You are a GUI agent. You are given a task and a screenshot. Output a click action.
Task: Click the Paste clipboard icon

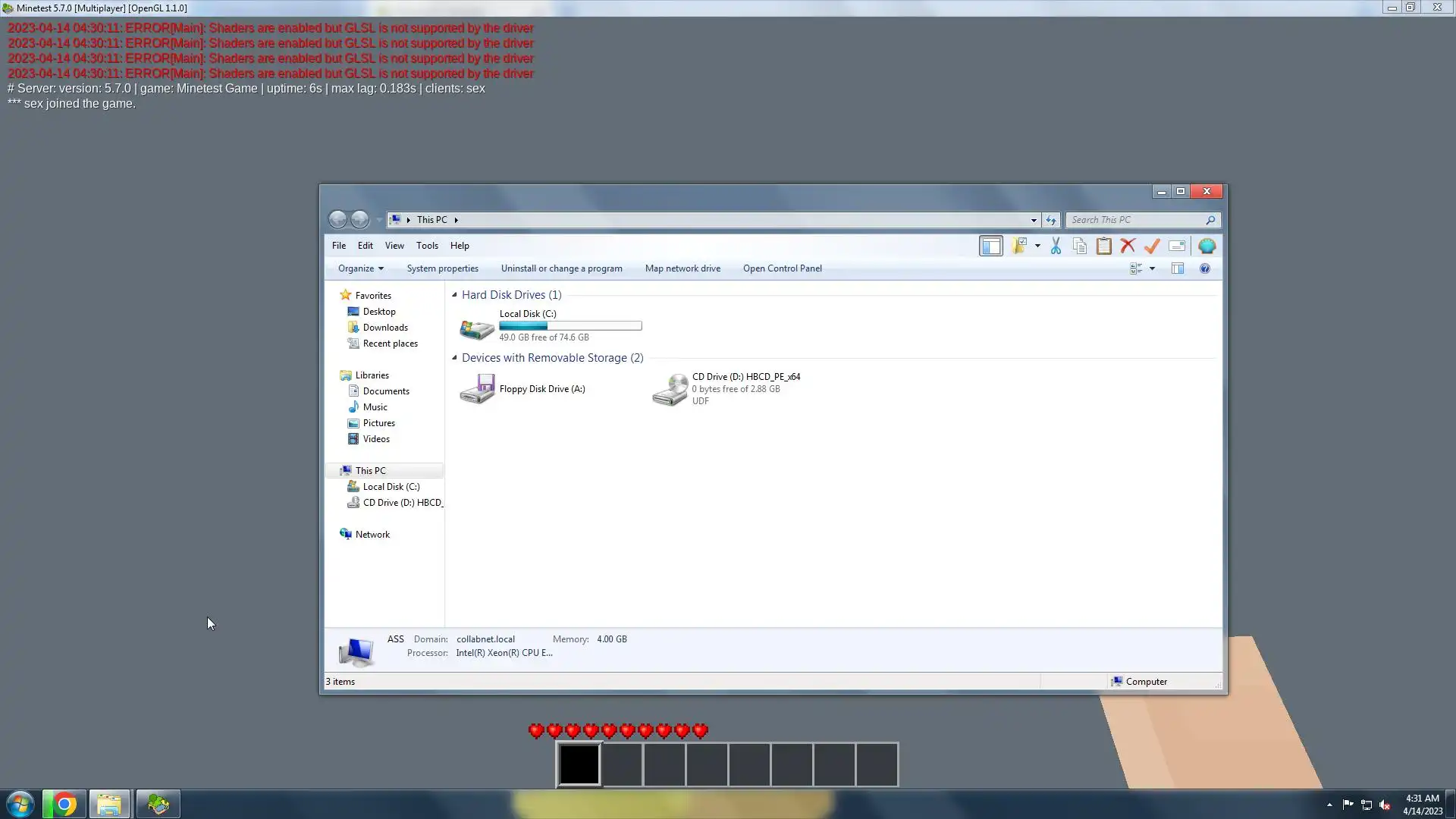(1104, 246)
